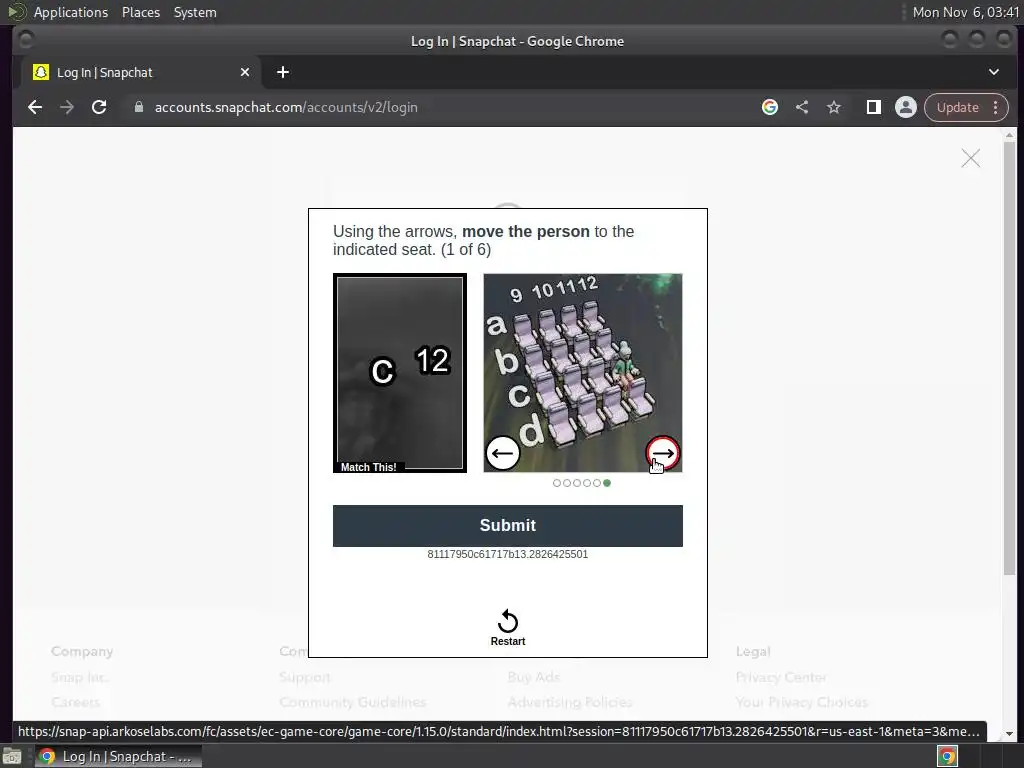The height and width of the screenshot is (768, 1024).
Task: Share this page icon
Action: [x=802, y=107]
